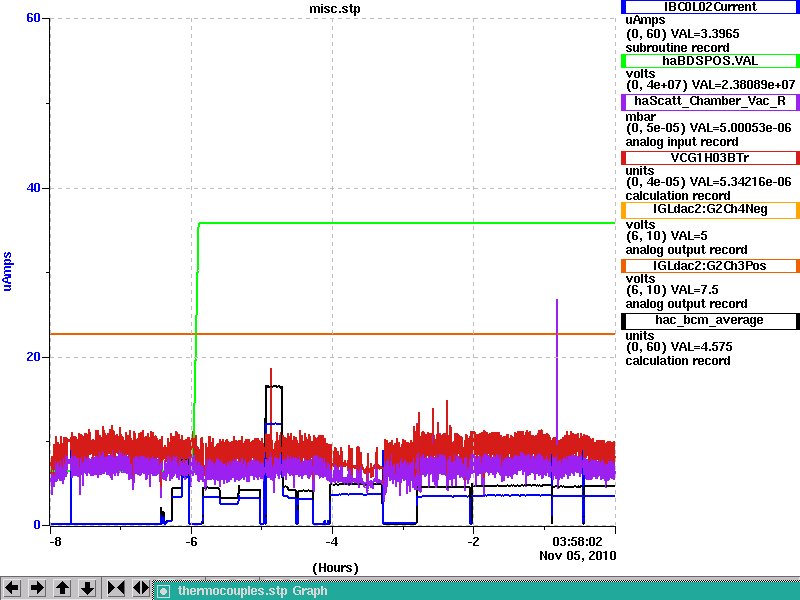The width and height of the screenshot is (800, 600).
Task: Click the pan left arrow button
Action: coord(12,588)
